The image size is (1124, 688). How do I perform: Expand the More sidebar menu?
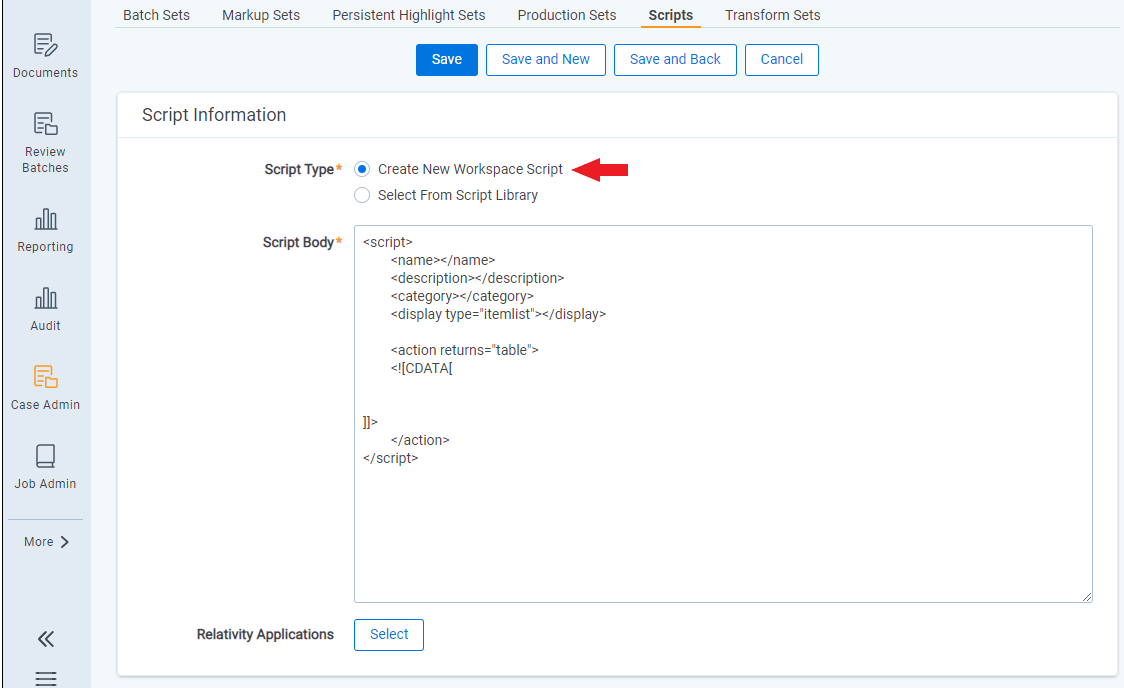click(x=46, y=542)
